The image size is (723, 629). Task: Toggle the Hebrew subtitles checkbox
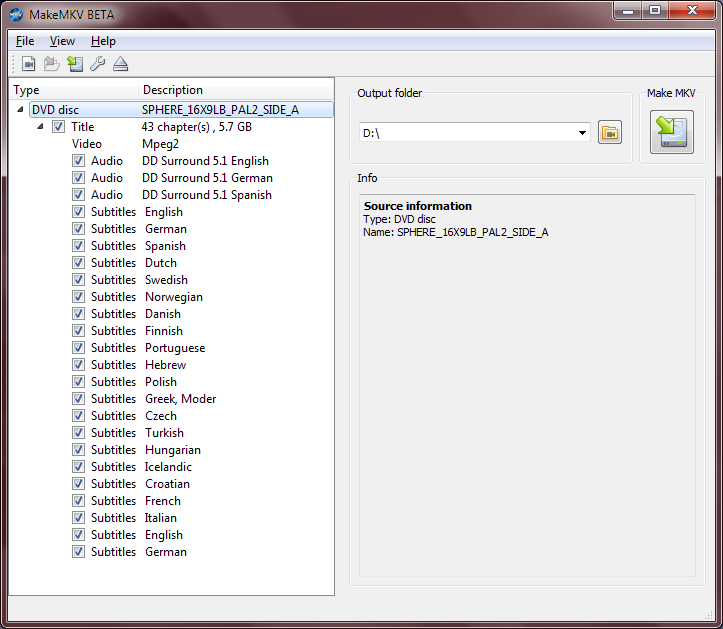(x=78, y=364)
